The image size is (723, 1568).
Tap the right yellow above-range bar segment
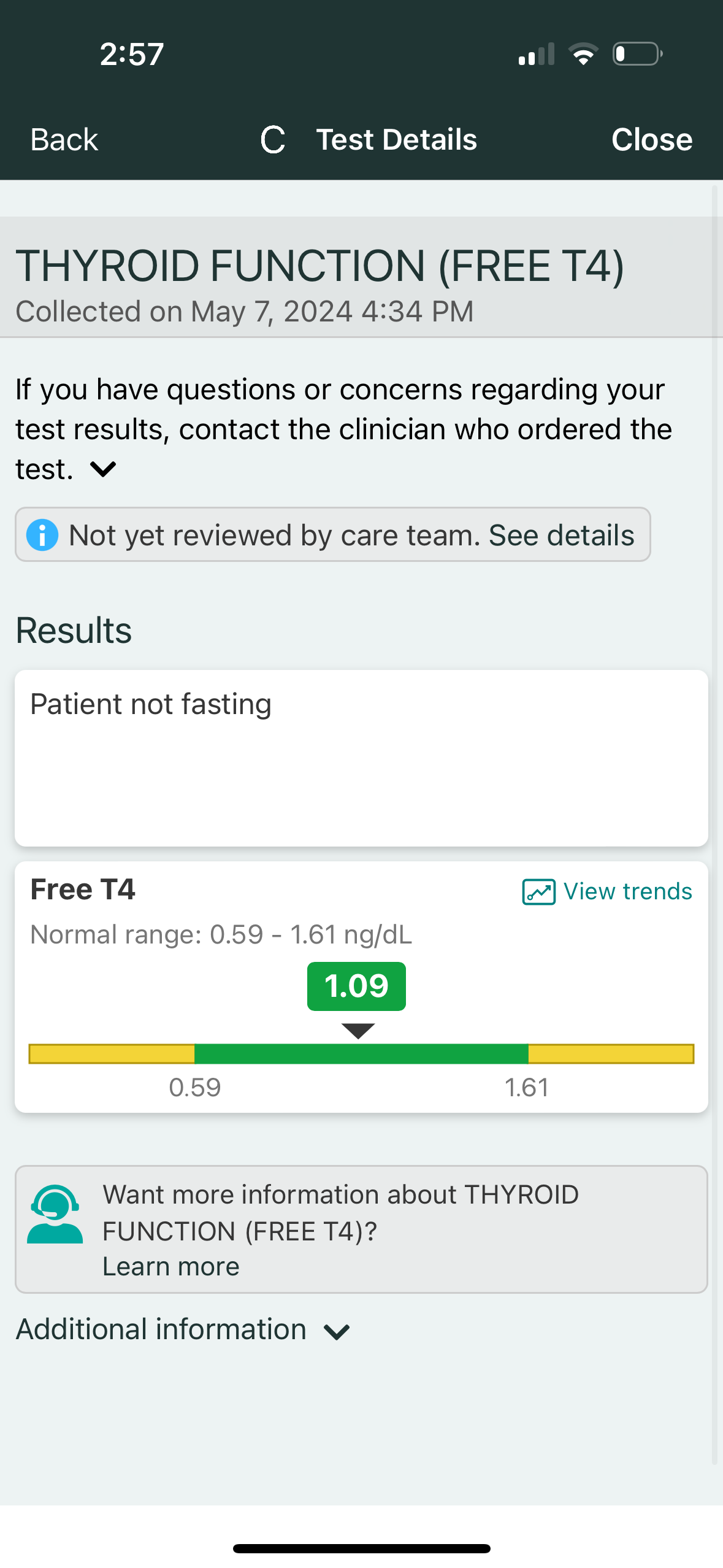pyautogui.click(x=611, y=1054)
